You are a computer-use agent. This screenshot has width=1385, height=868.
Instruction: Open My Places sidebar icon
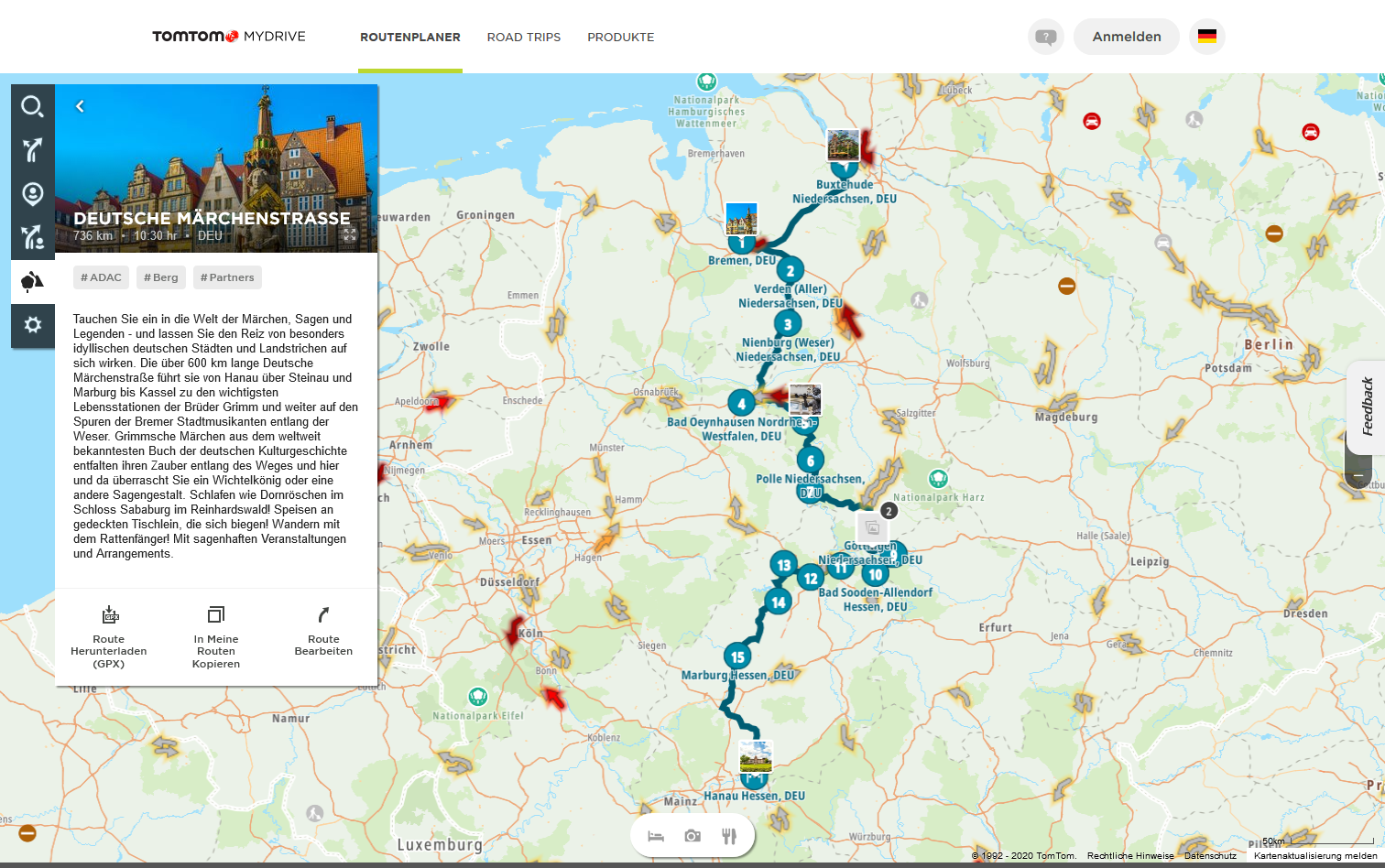[x=32, y=194]
